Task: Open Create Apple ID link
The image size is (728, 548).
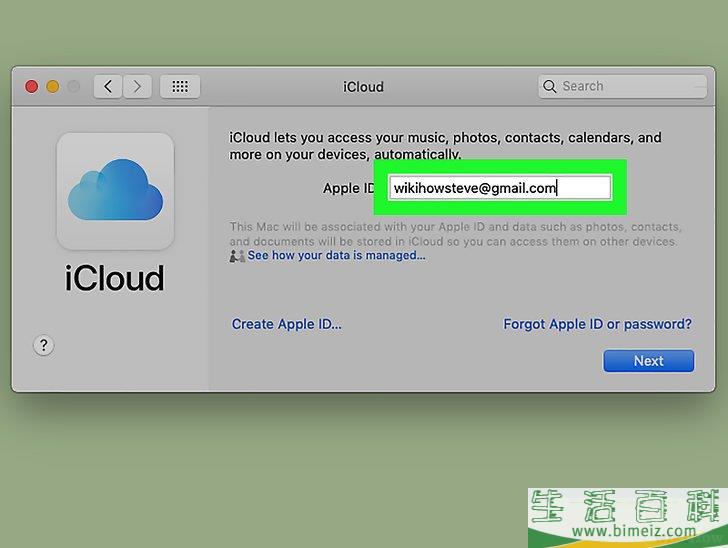Action: 286,324
